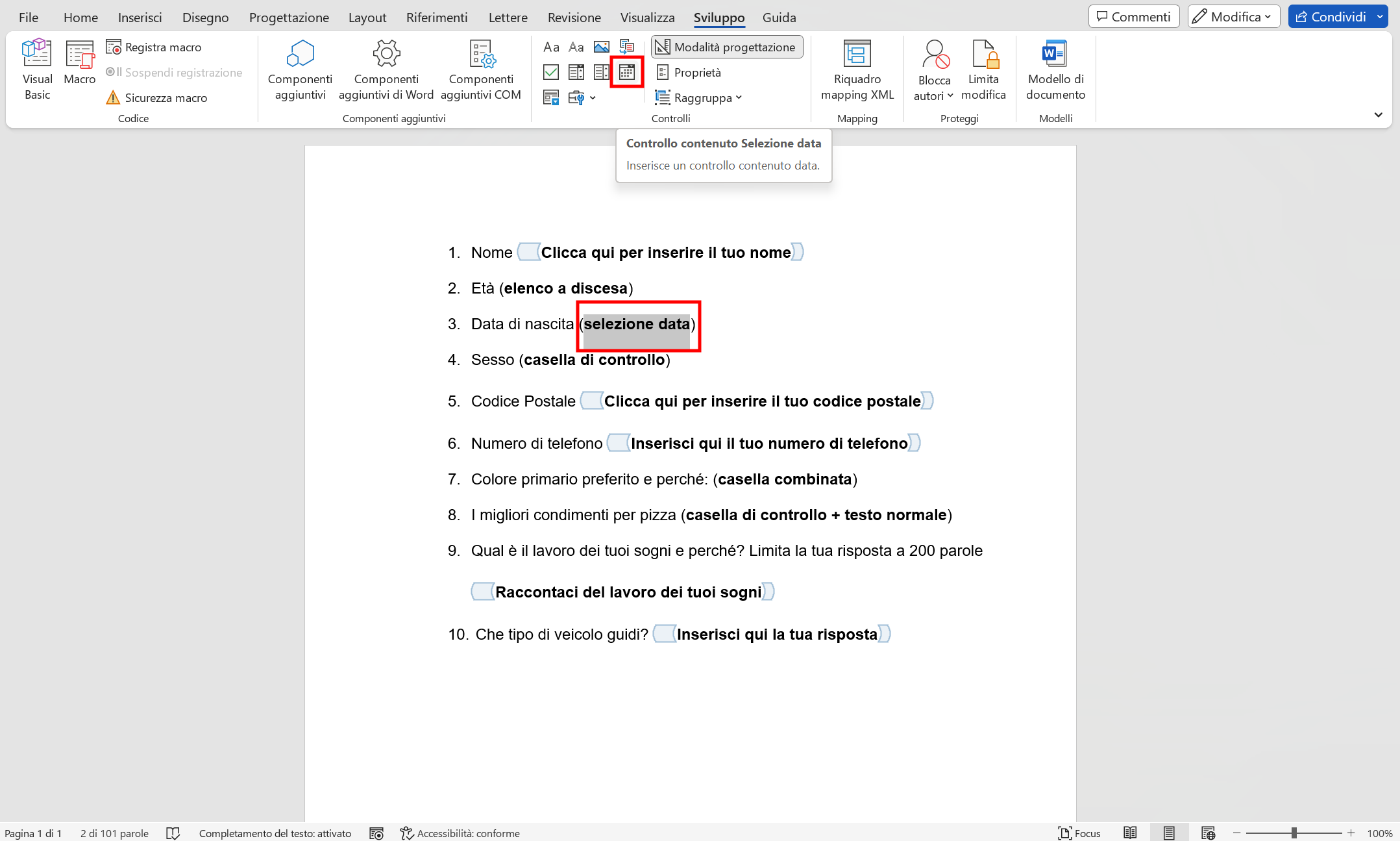This screenshot has height=841, width=1400.
Task: Switch to the Riferimenti ribbon tab
Action: pos(436,17)
